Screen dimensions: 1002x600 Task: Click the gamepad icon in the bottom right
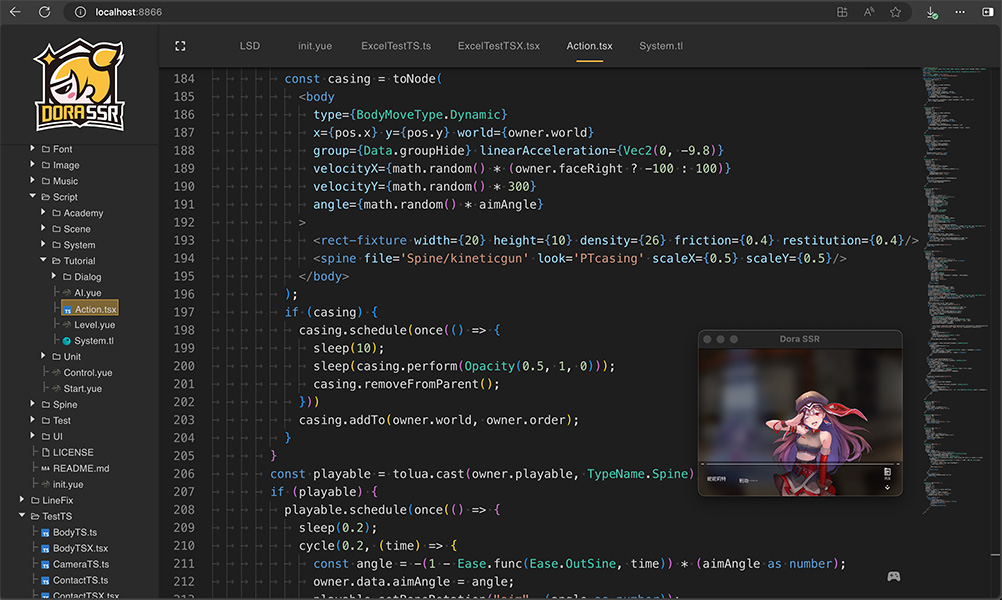point(893,576)
